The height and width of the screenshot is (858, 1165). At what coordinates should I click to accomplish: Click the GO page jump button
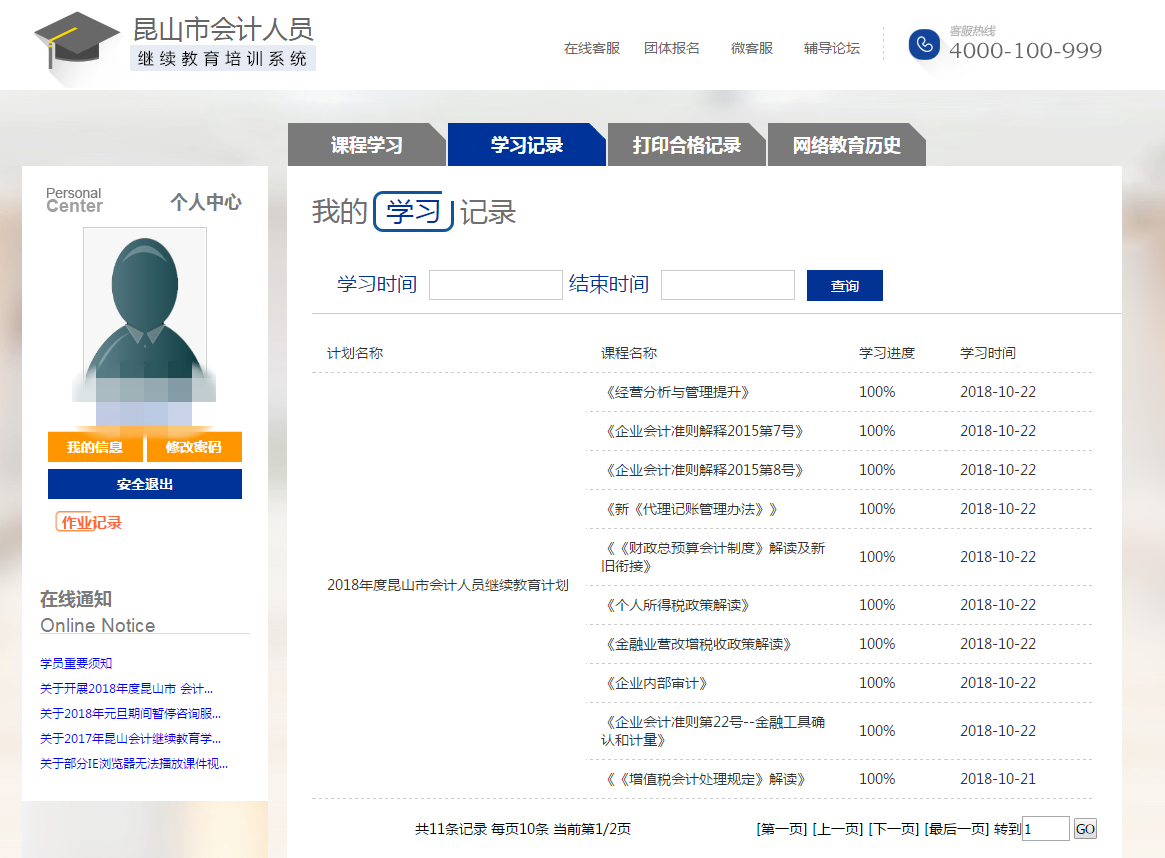[1085, 829]
